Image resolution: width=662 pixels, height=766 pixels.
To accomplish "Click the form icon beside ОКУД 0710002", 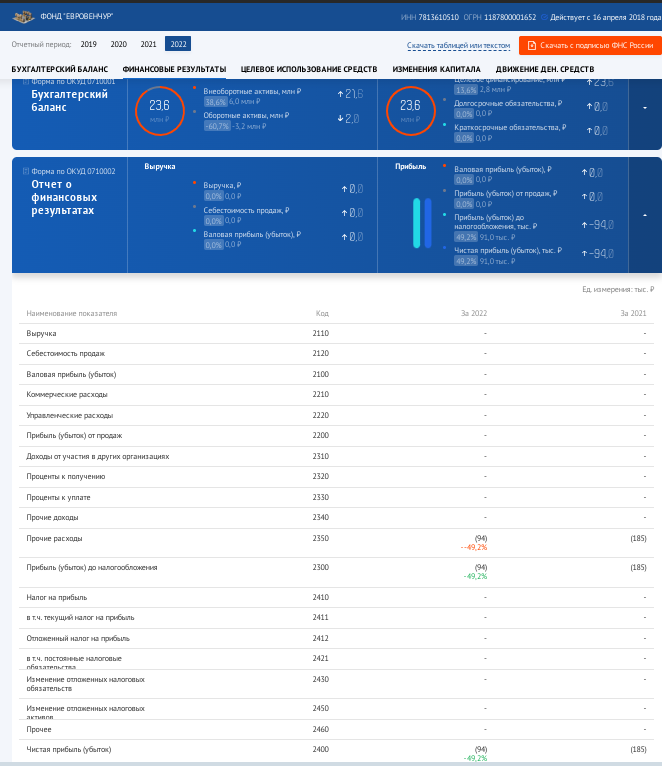I will 25,171.
